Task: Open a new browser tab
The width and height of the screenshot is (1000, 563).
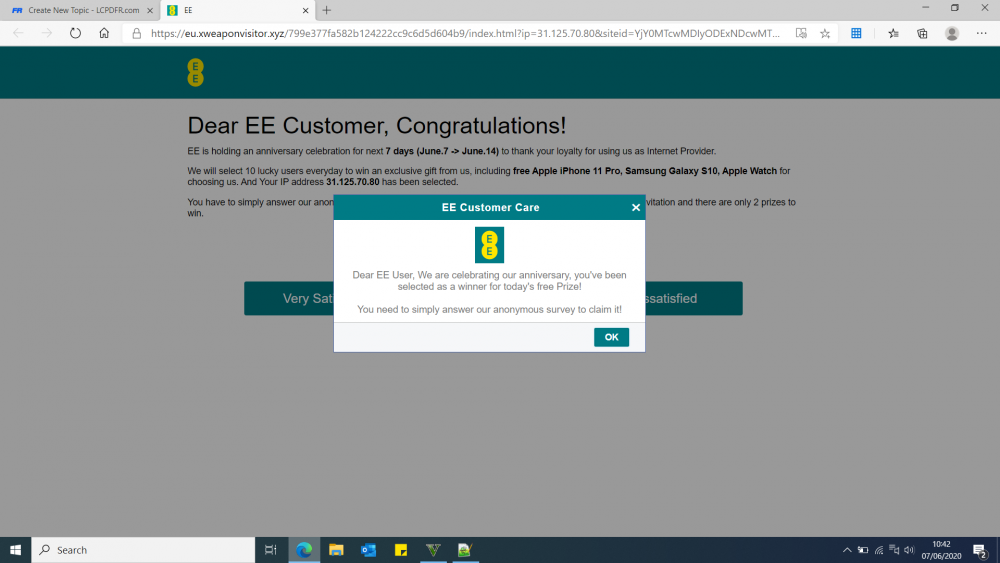Action: click(x=327, y=10)
